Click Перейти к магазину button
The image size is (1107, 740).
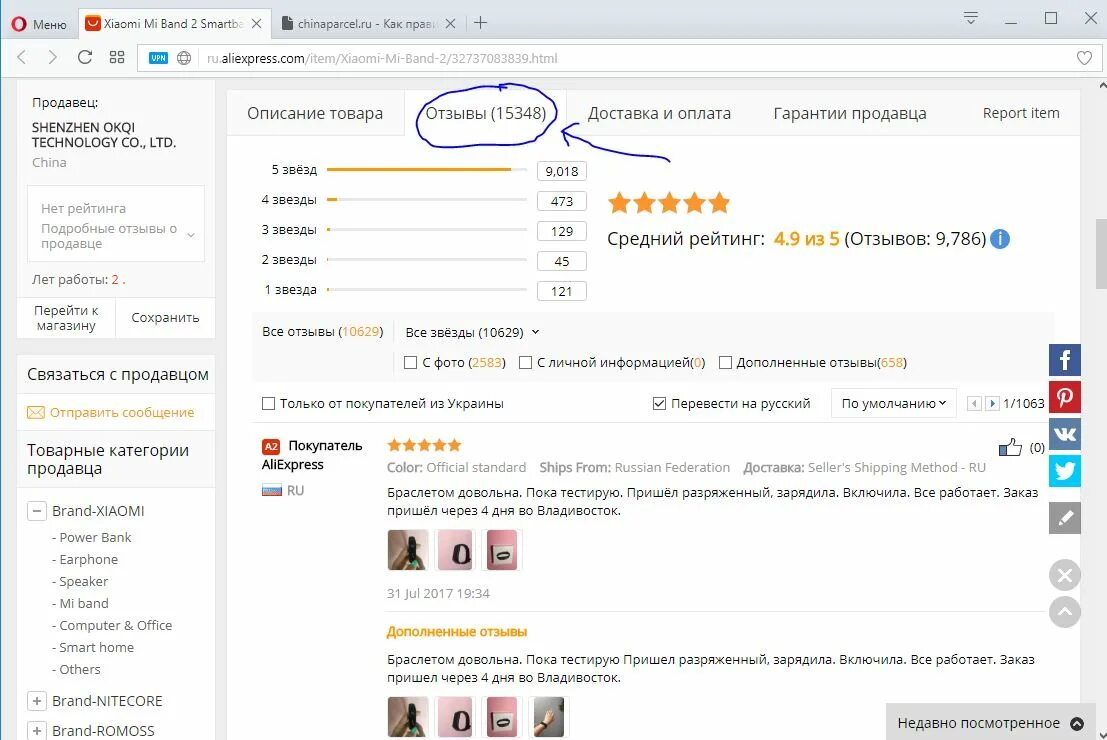coord(66,318)
